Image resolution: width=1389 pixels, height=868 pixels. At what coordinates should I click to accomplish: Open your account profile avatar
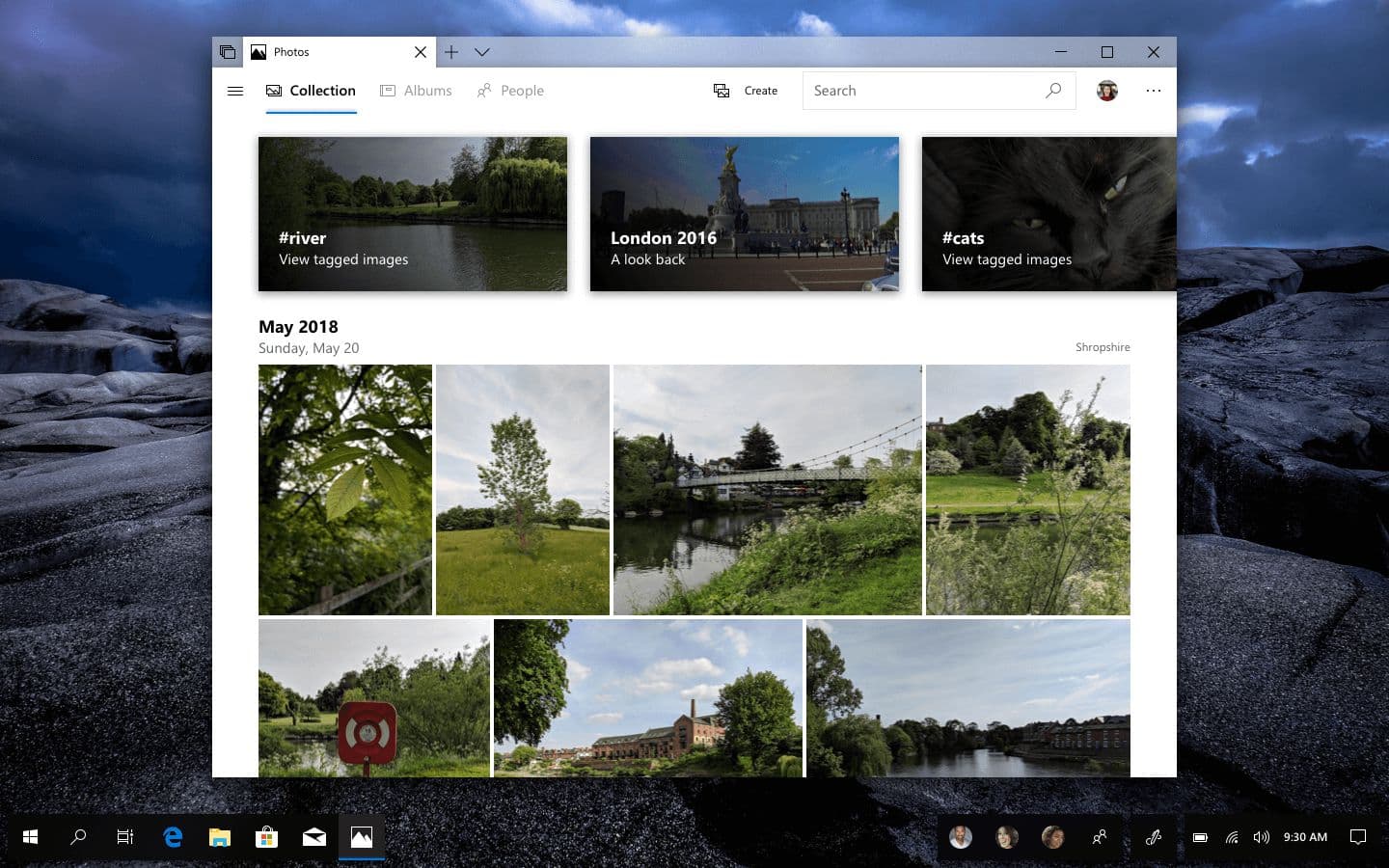click(1106, 90)
